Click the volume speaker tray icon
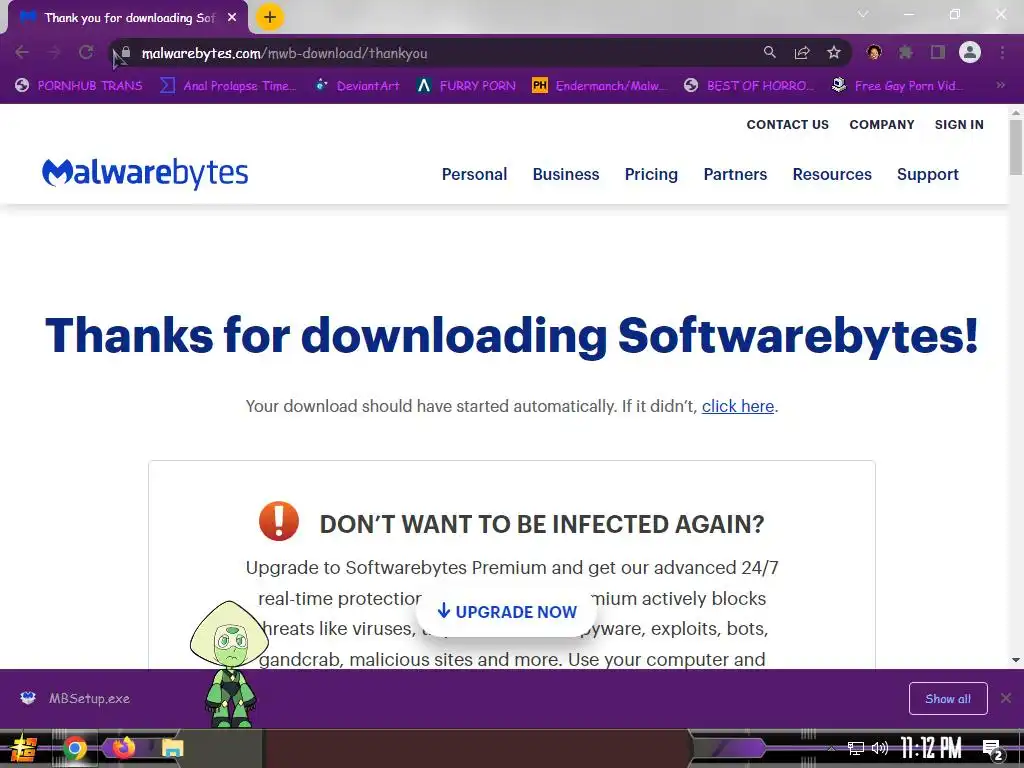The image size is (1024, 768). (x=880, y=748)
